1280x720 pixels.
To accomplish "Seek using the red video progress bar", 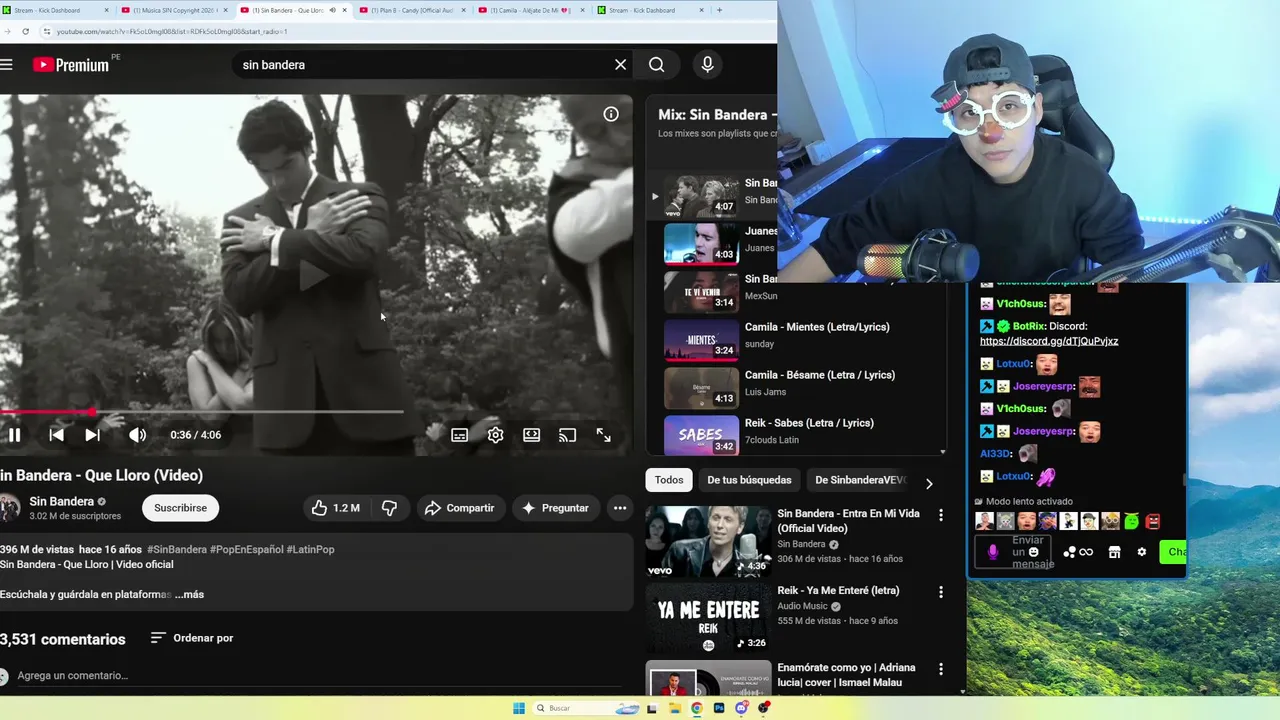I will coord(202,411).
